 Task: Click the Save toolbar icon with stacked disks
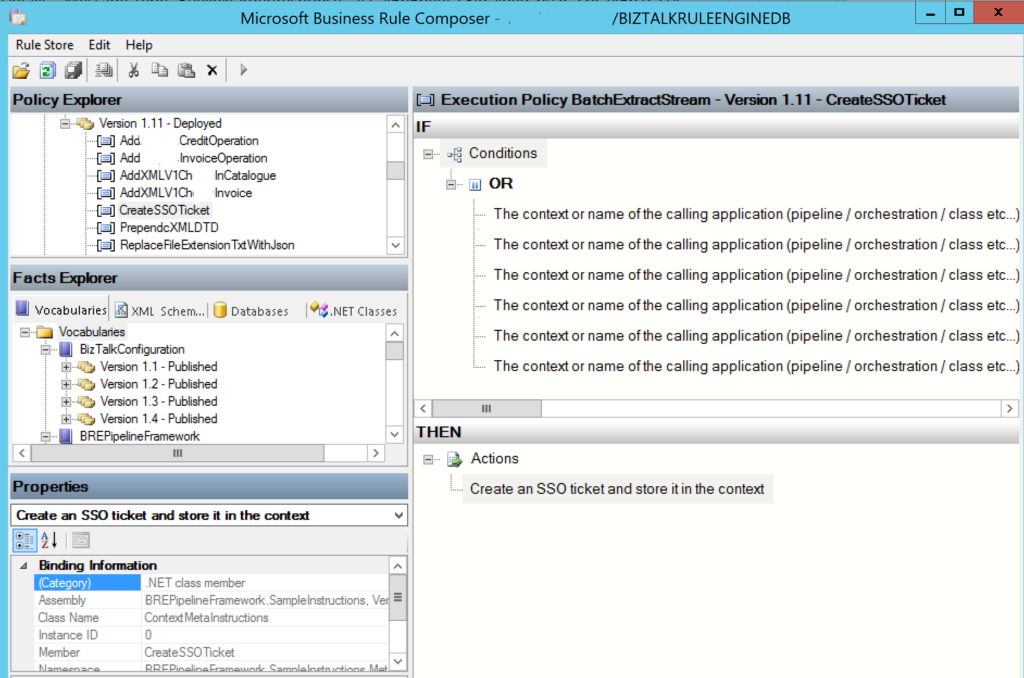tap(73, 70)
